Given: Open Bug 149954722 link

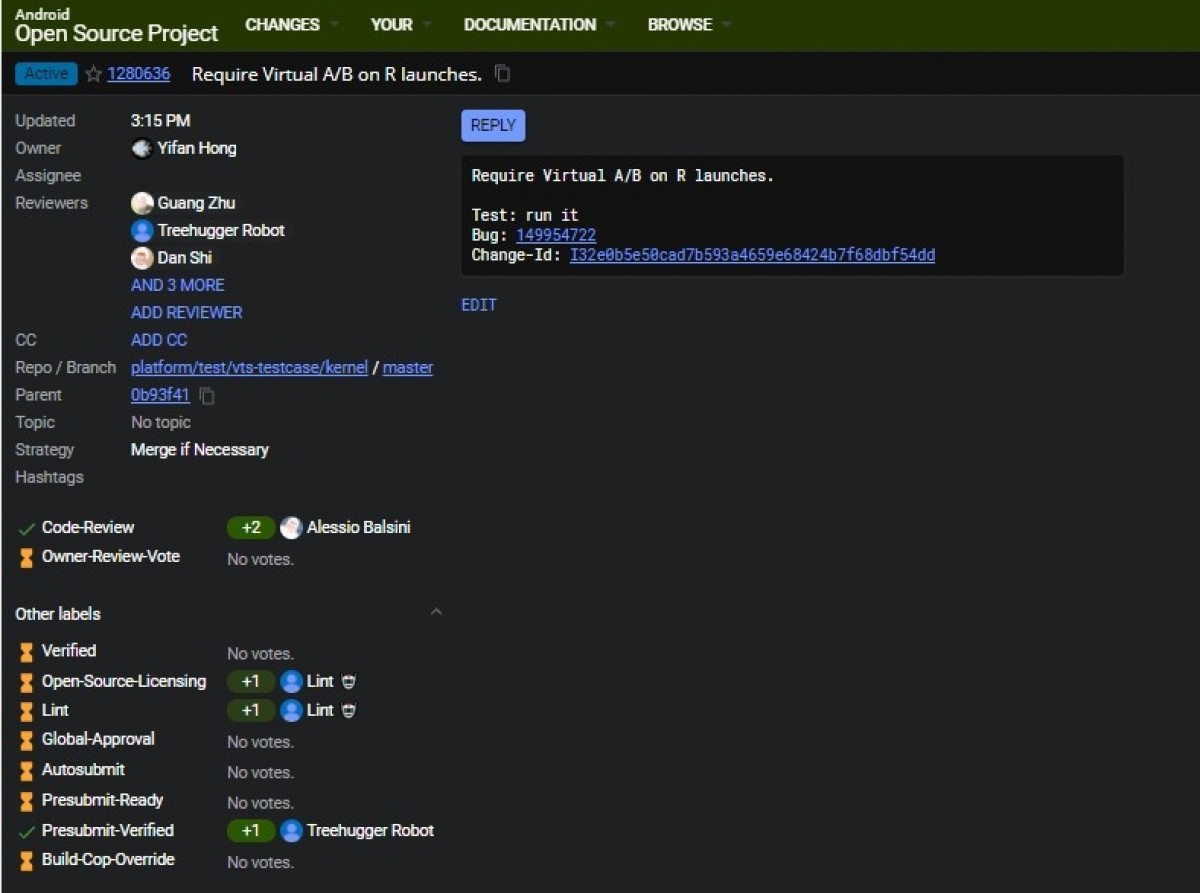Looking at the screenshot, I should pyautogui.click(x=556, y=235).
